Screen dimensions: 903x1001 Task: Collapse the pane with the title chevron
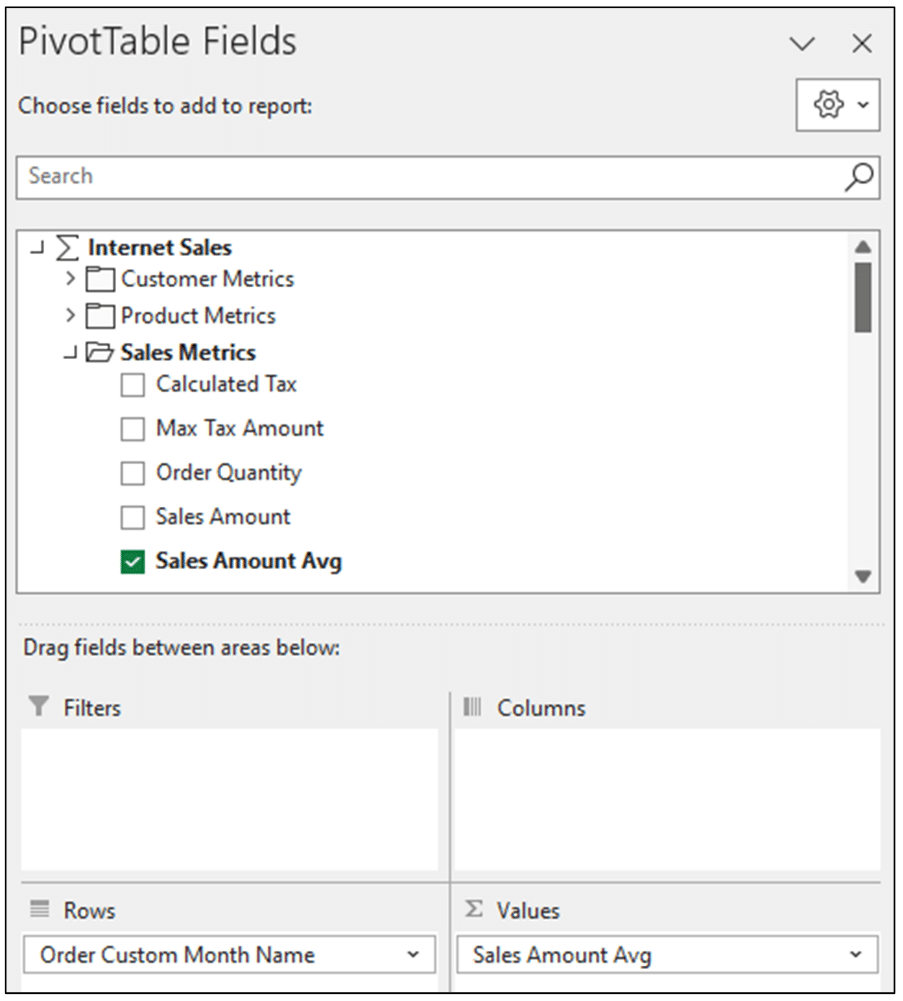pos(802,44)
